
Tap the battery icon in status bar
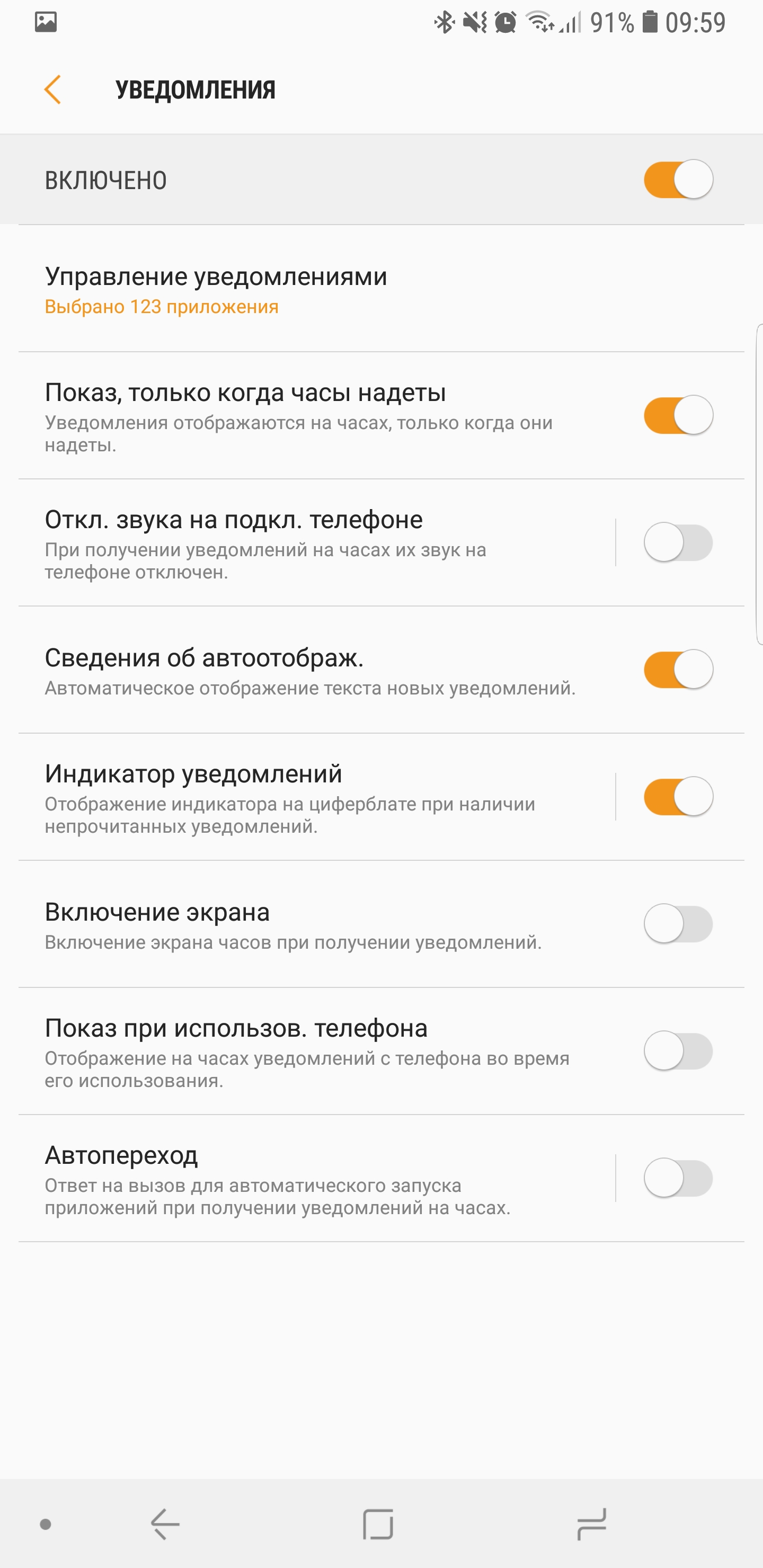coord(650,23)
